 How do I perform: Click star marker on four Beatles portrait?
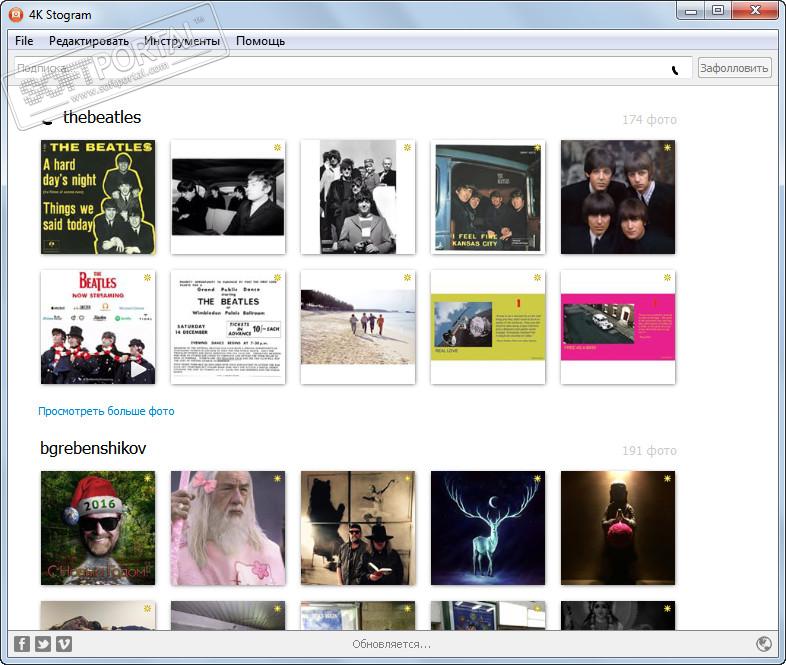click(667, 147)
